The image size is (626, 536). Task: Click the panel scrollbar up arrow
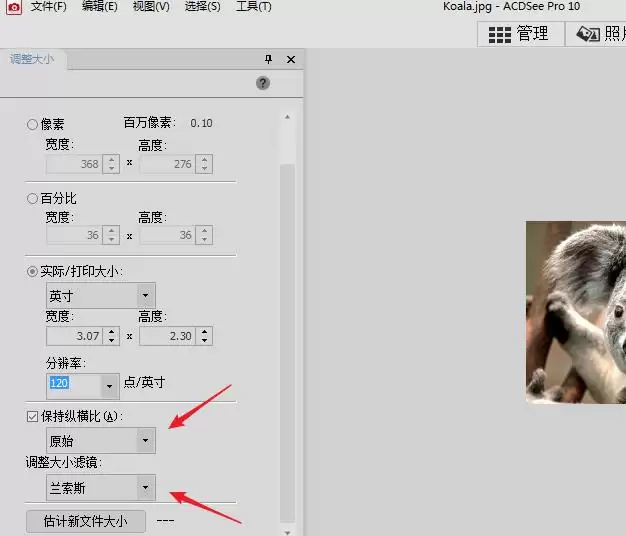[x=287, y=117]
